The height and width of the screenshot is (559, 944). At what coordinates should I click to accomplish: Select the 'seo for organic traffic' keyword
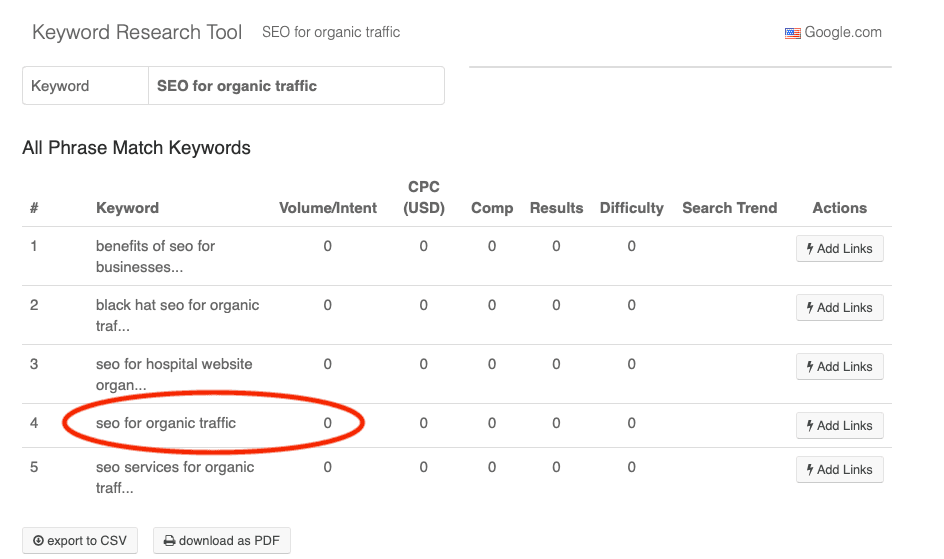(166, 424)
